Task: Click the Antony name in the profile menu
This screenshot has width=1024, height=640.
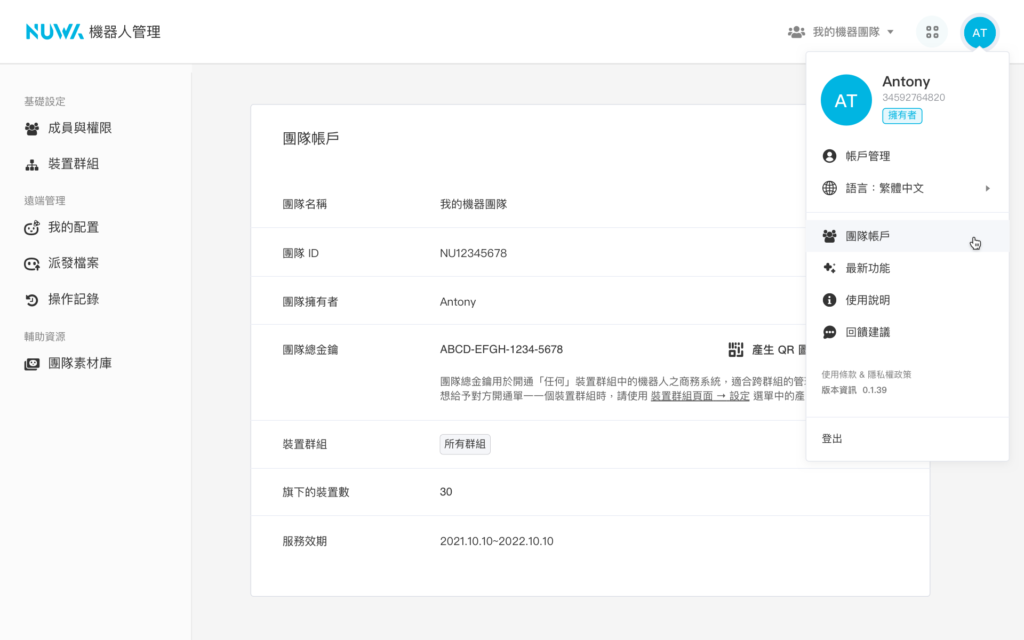Action: pos(906,82)
